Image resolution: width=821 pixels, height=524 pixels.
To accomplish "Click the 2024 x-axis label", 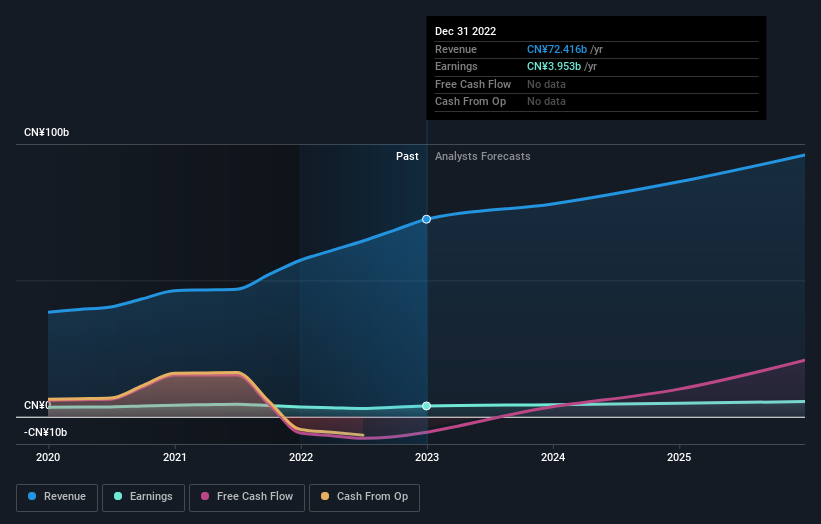I will pyautogui.click(x=553, y=458).
